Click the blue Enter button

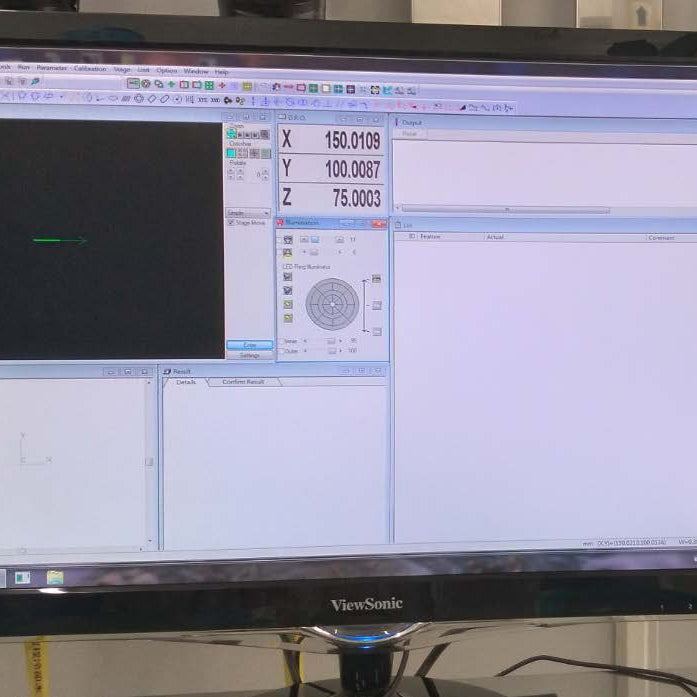coord(249,345)
